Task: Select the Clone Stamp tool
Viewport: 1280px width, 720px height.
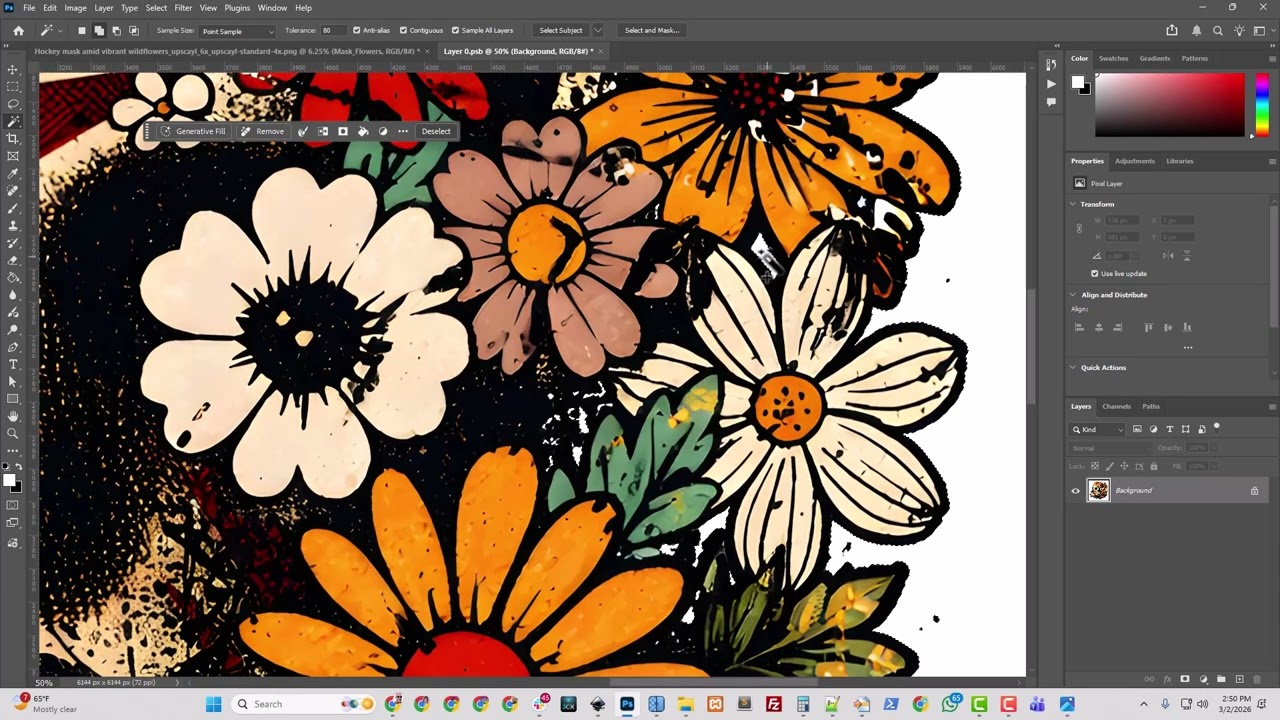Action: click(13, 225)
